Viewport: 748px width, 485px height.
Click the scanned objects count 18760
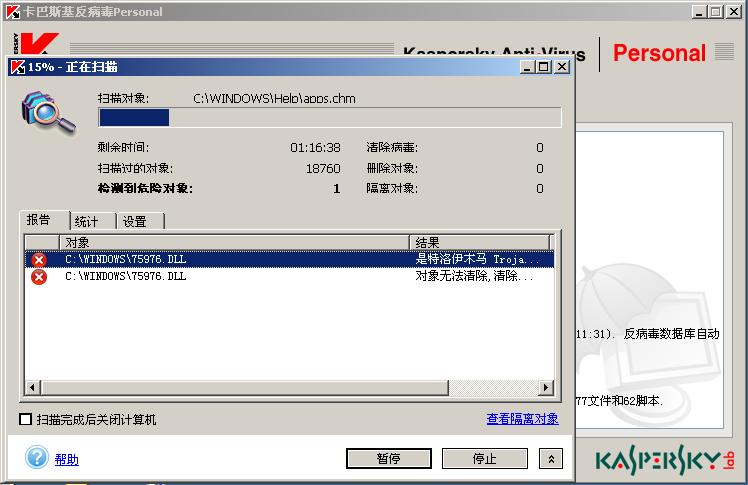[x=323, y=168]
